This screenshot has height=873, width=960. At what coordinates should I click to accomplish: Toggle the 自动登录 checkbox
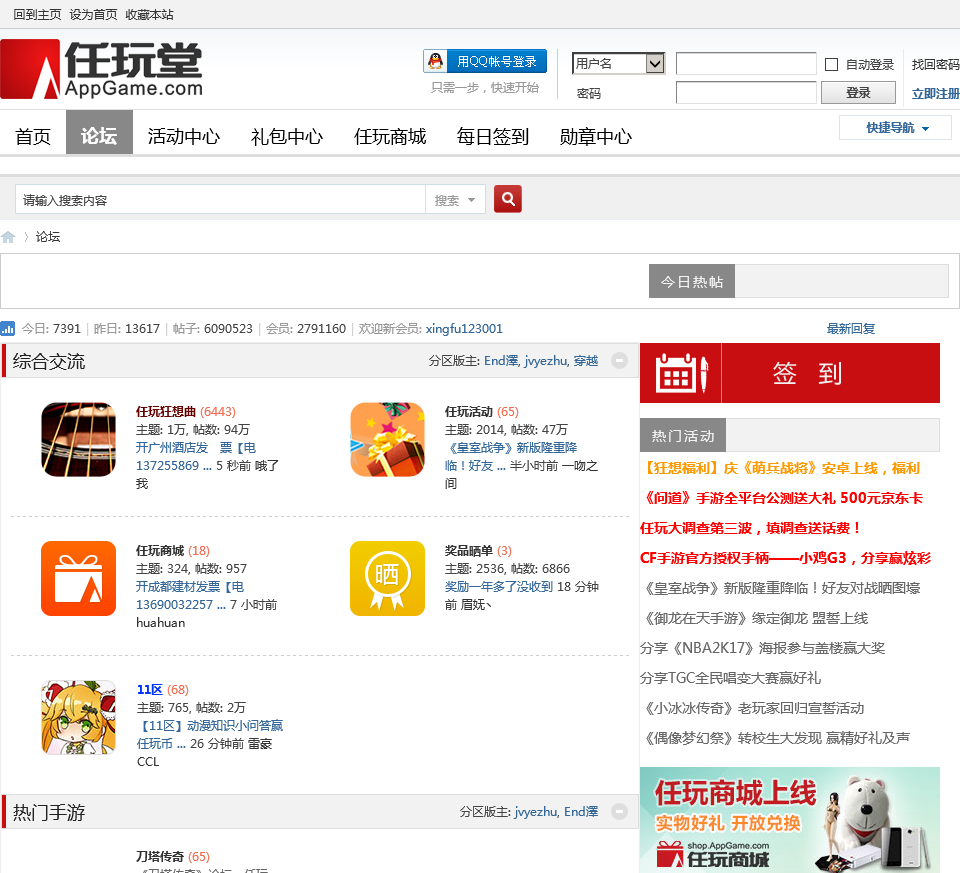[x=831, y=64]
